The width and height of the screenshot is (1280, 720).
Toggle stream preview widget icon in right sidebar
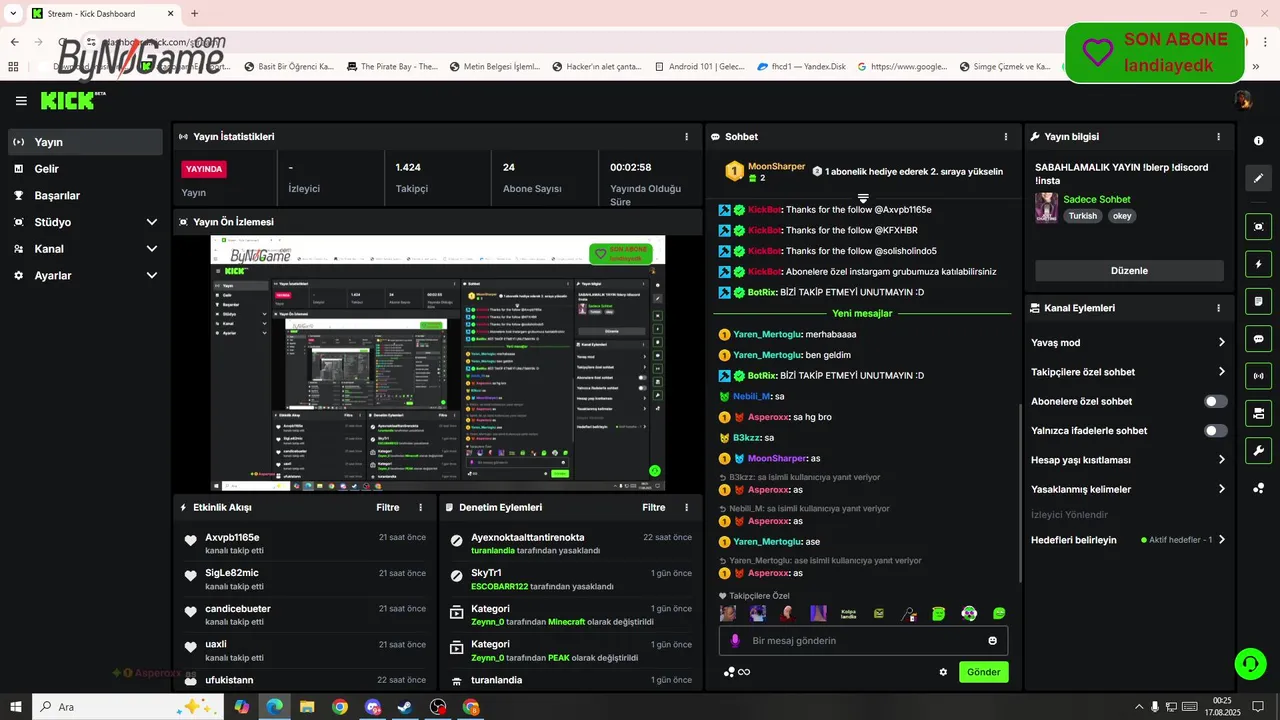[1259, 226]
